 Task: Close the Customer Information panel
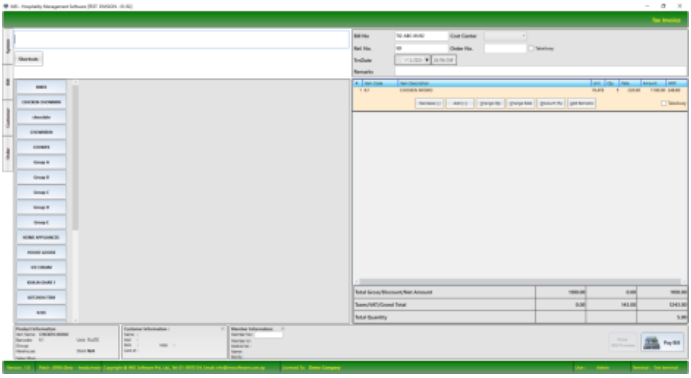(x=223, y=329)
